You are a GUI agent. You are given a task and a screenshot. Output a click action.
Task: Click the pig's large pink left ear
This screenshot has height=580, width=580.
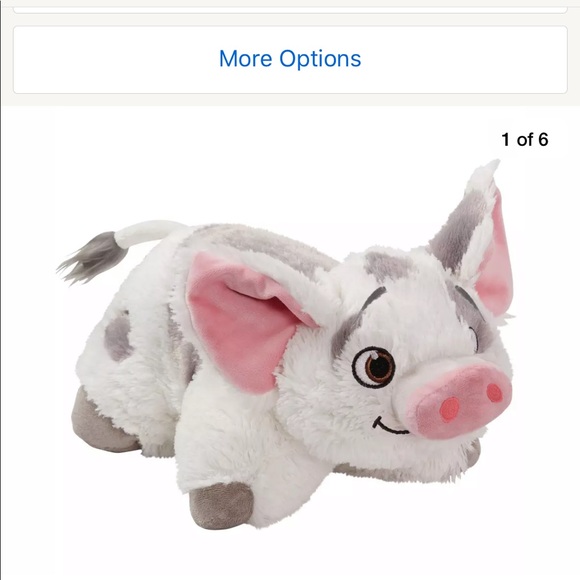coord(246,320)
